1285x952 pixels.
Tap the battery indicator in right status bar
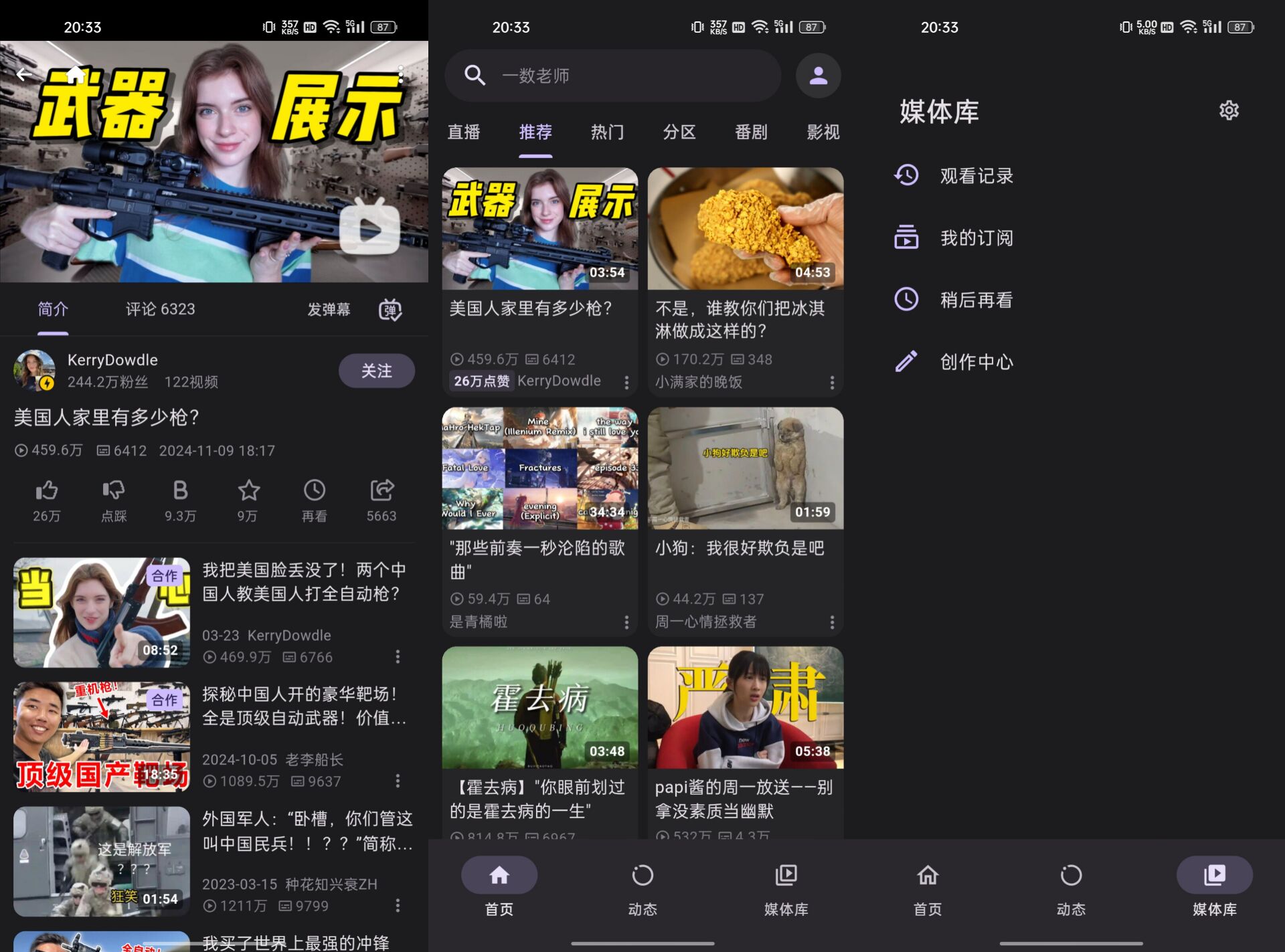pyautogui.click(x=1241, y=27)
